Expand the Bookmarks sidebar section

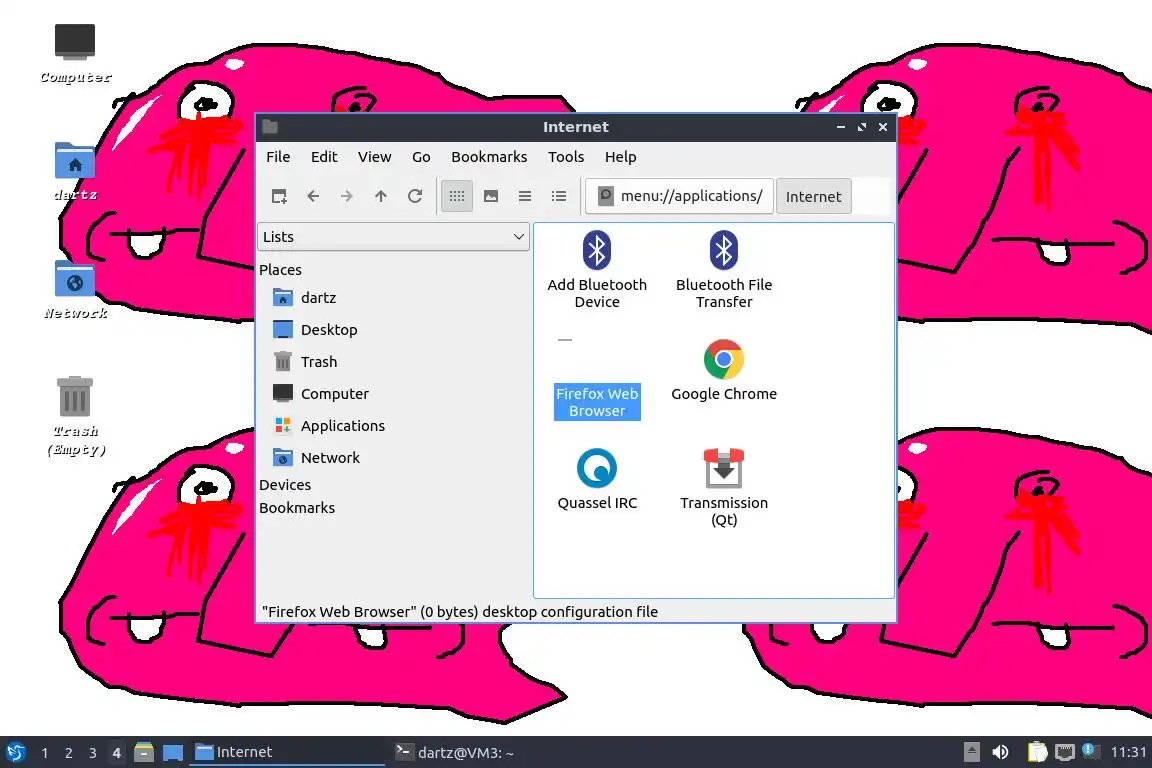297,508
